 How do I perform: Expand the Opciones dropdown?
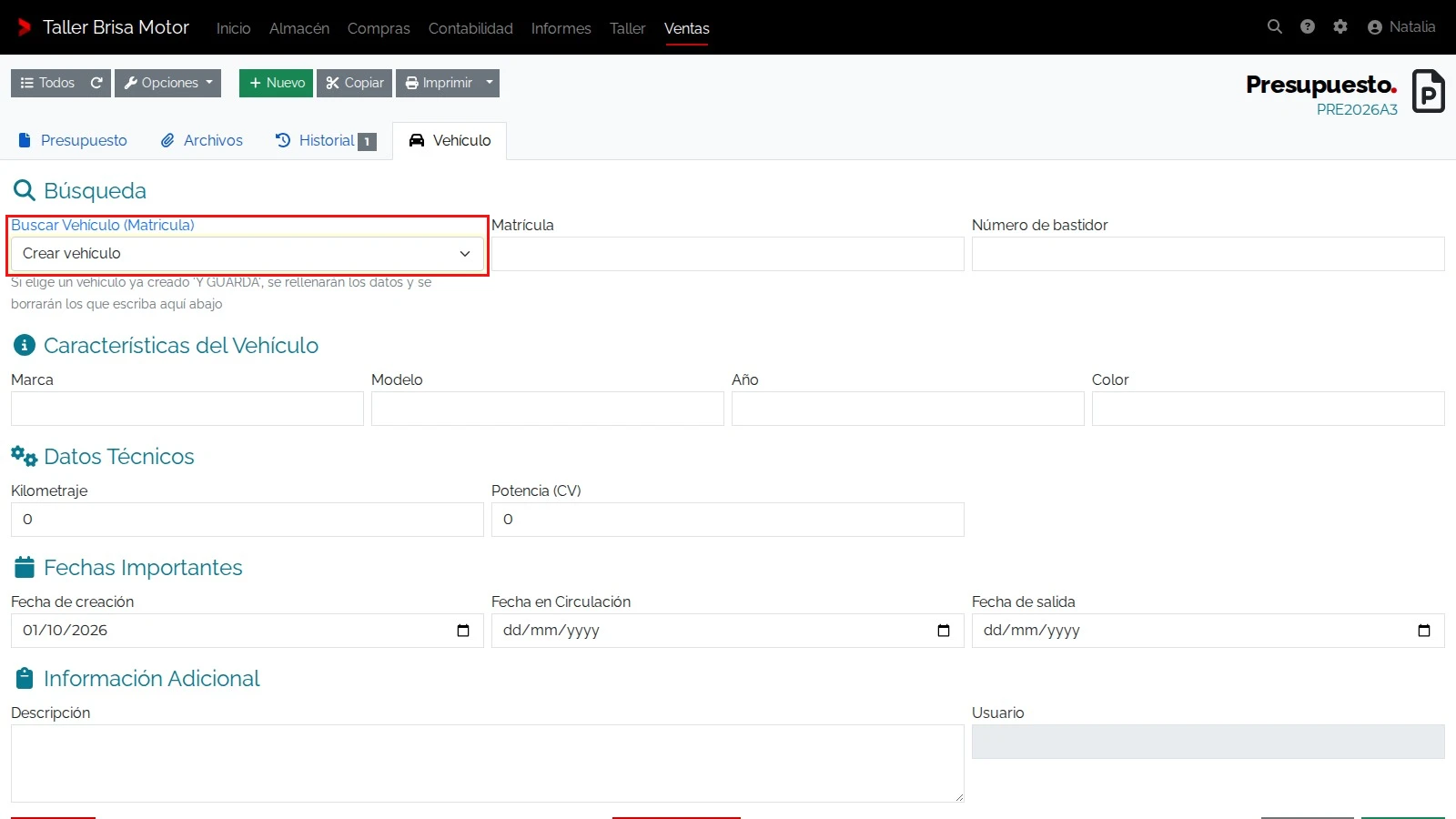[x=168, y=83]
